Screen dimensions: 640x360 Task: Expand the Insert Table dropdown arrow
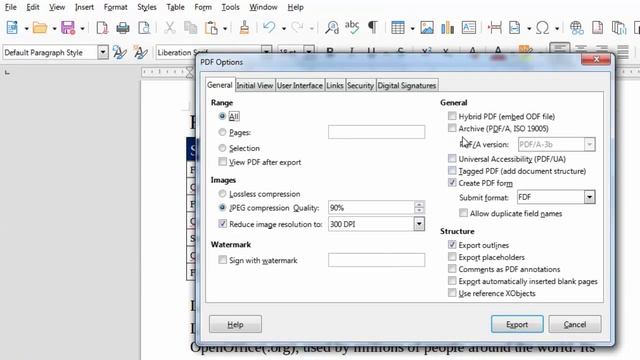click(x=412, y=28)
